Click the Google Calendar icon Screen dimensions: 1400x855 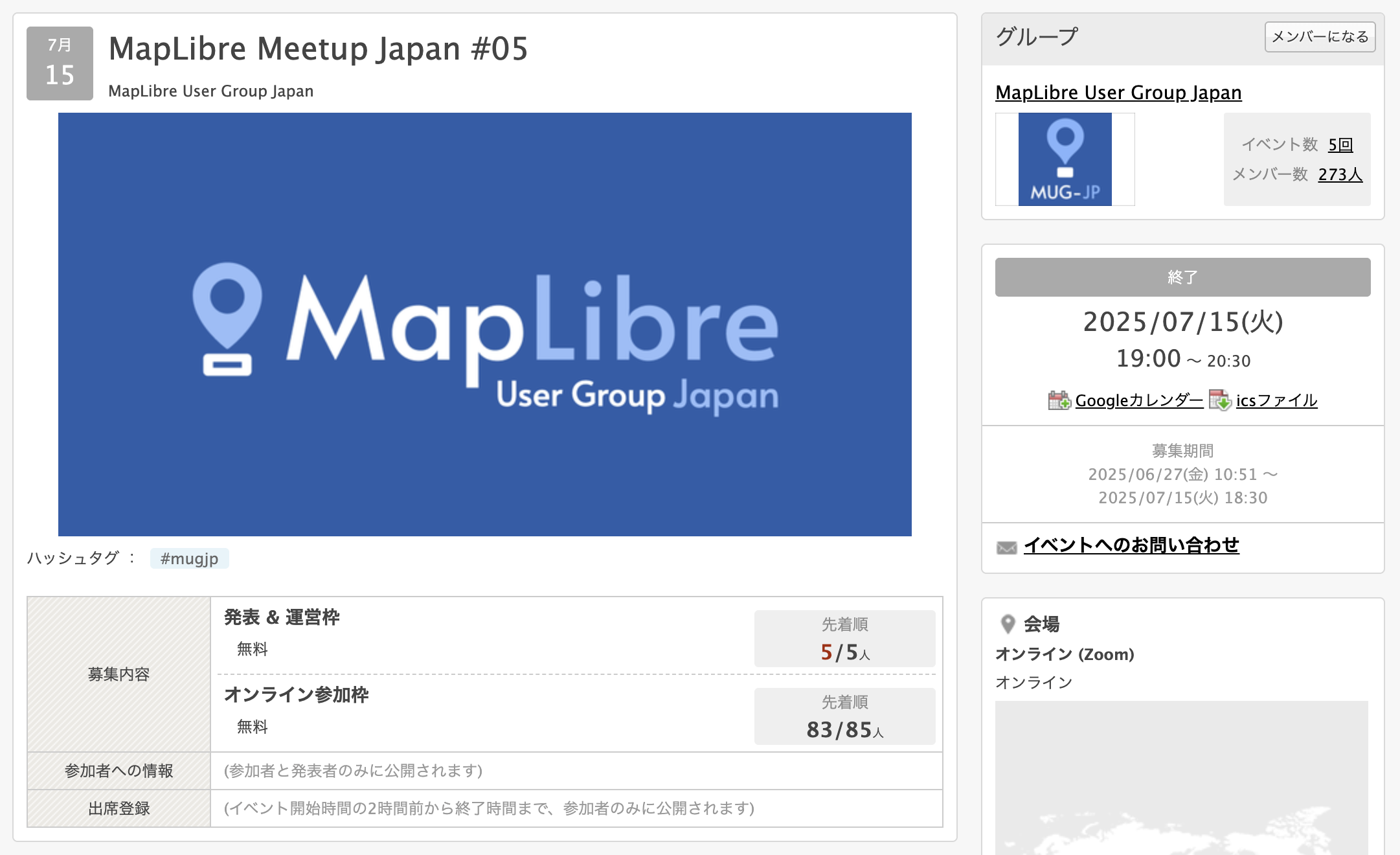tap(1059, 400)
